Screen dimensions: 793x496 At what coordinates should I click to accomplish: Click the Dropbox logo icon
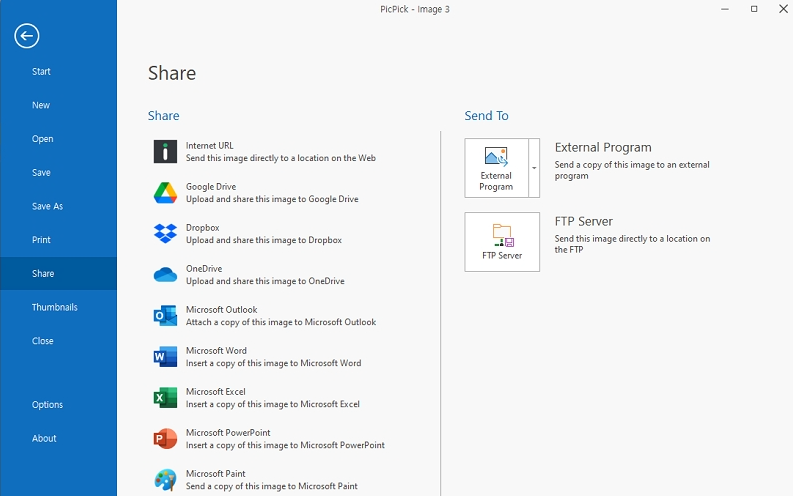(165, 234)
